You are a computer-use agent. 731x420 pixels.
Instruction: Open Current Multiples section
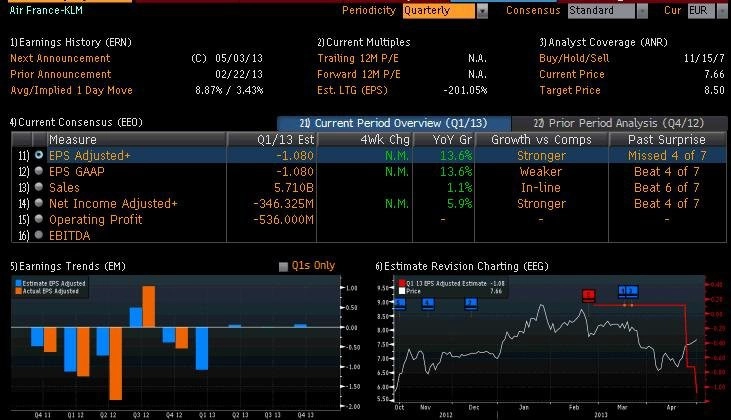pyautogui.click(x=364, y=42)
